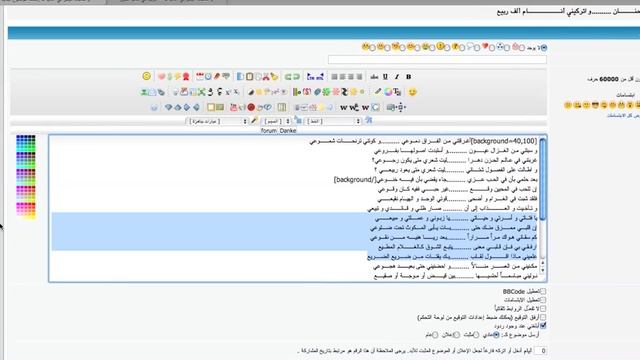Click right-to-left text direction icon
The image size is (640, 360).
click(320, 76)
